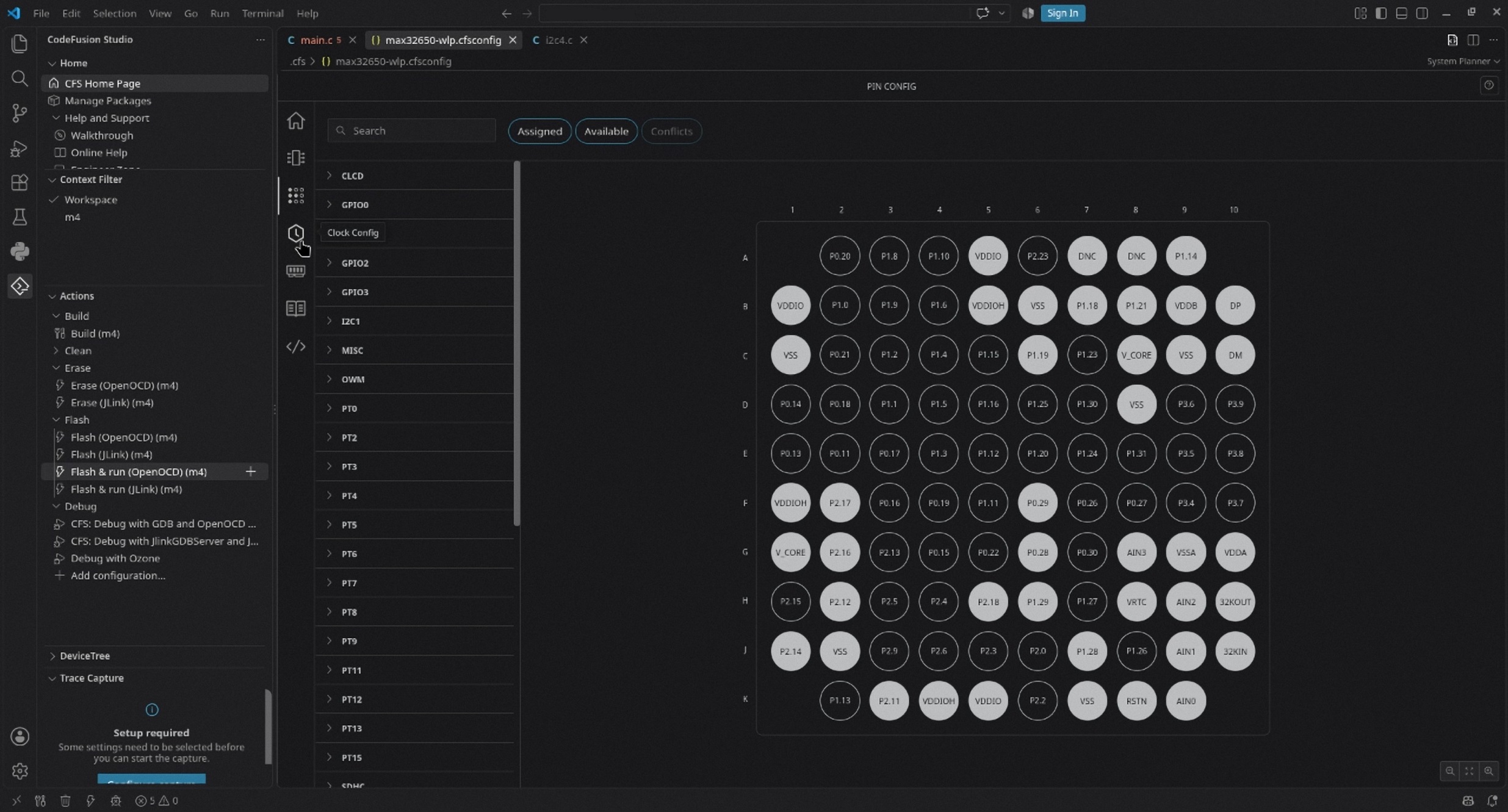Image resolution: width=1508 pixels, height=812 pixels.
Task: Open the Search view in activity bar
Action: [x=20, y=78]
